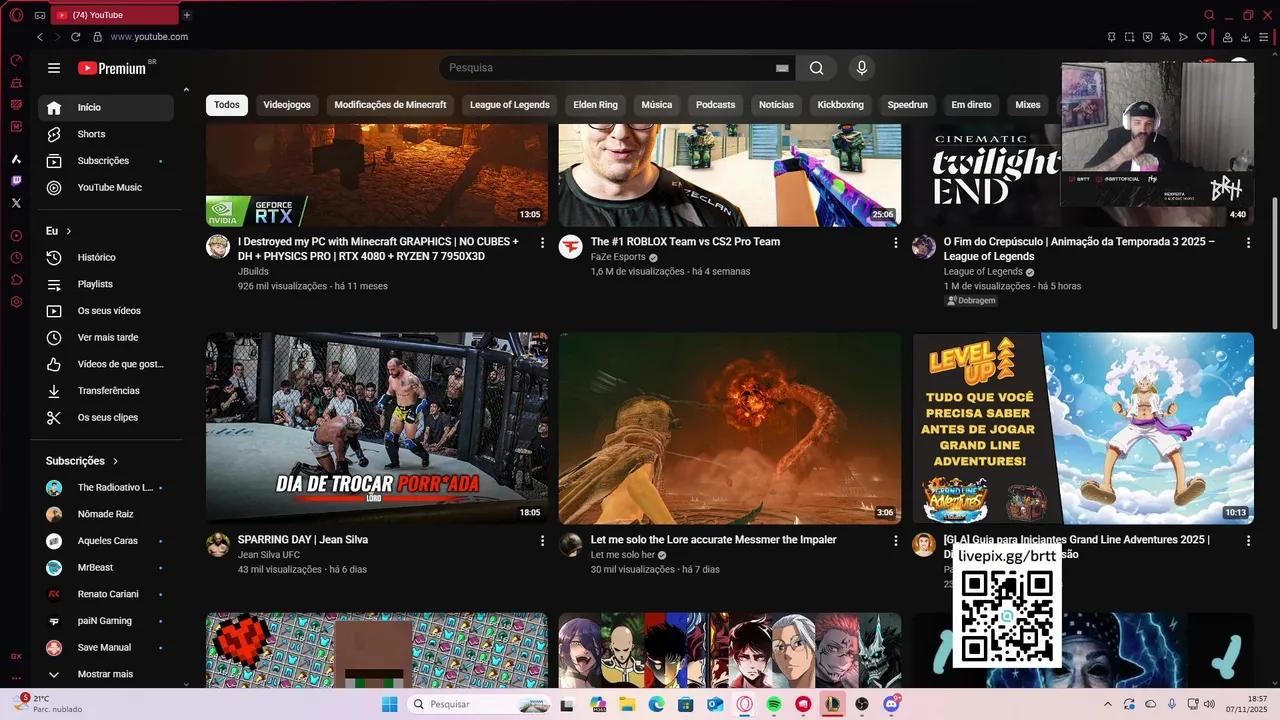
Task: Click the YouTube page vertical scrollbar
Action: tap(1274, 263)
